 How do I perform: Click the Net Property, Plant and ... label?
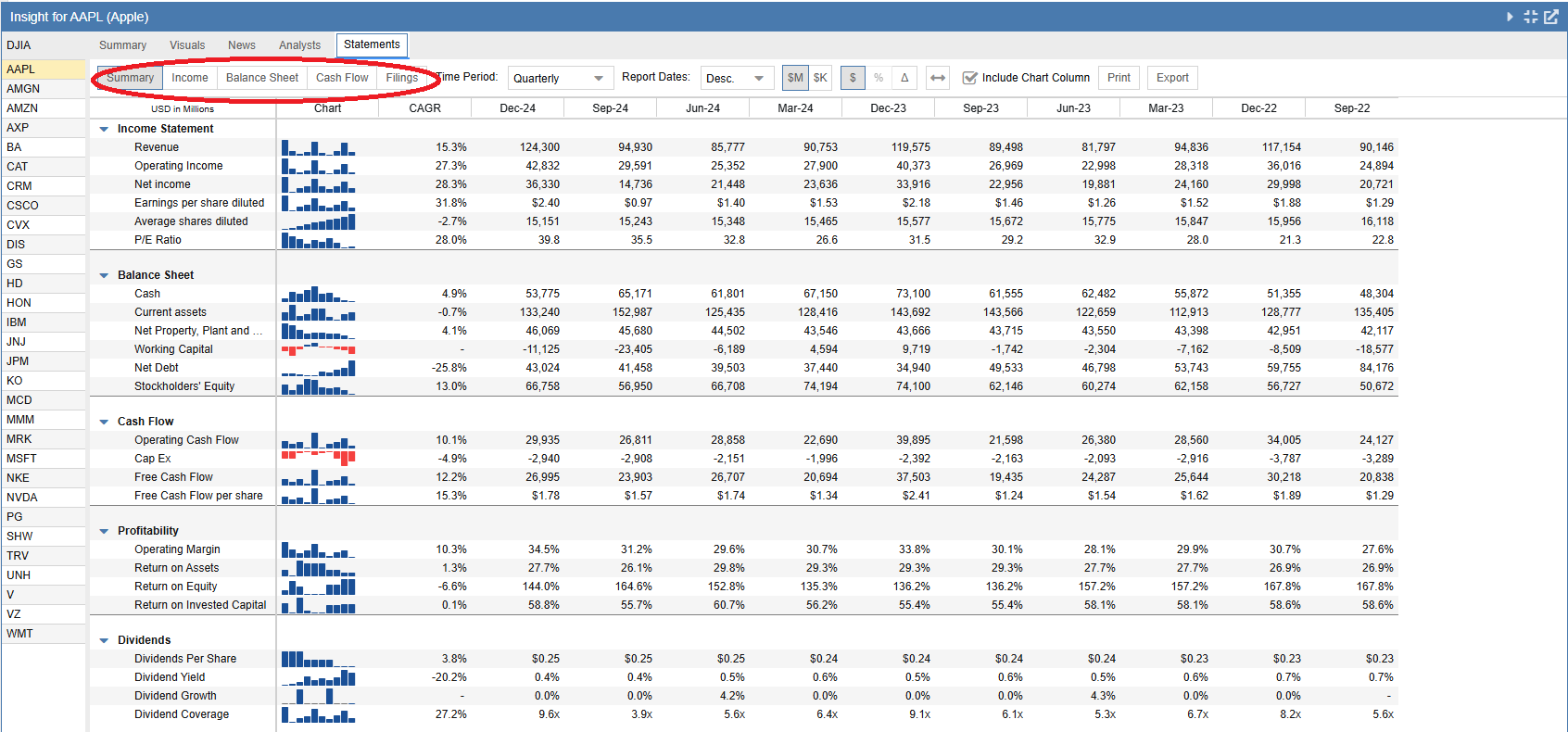click(198, 331)
